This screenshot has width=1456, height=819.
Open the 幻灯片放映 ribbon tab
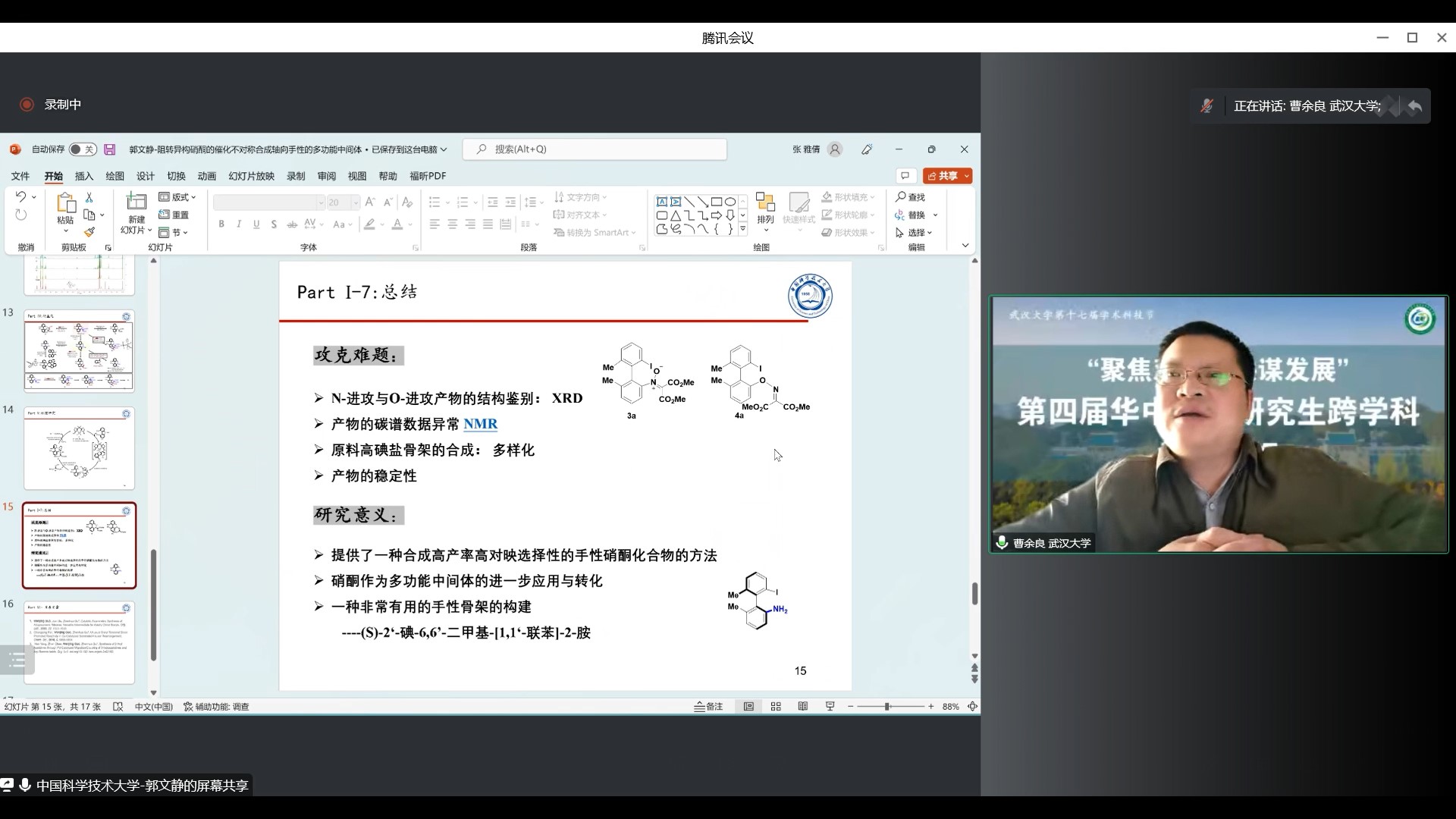(x=251, y=176)
